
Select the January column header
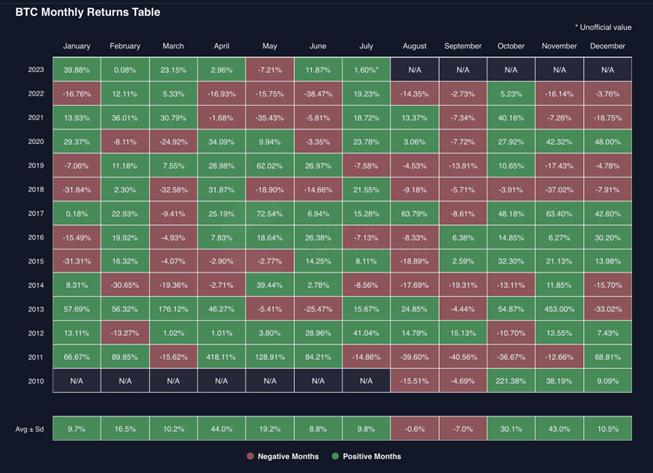click(76, 46)
